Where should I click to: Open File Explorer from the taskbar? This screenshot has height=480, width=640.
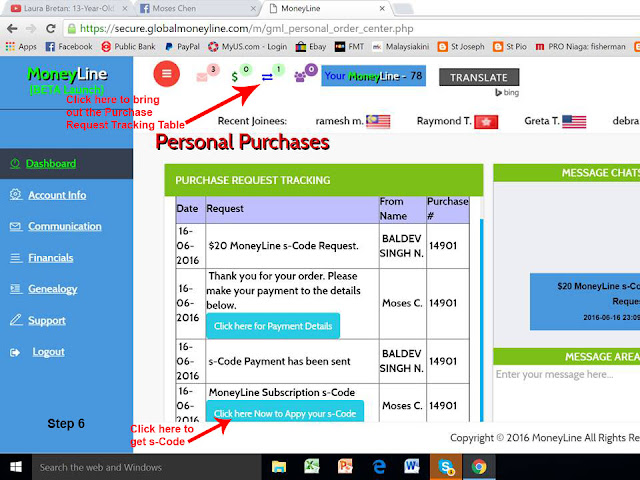tap(279, 467)
